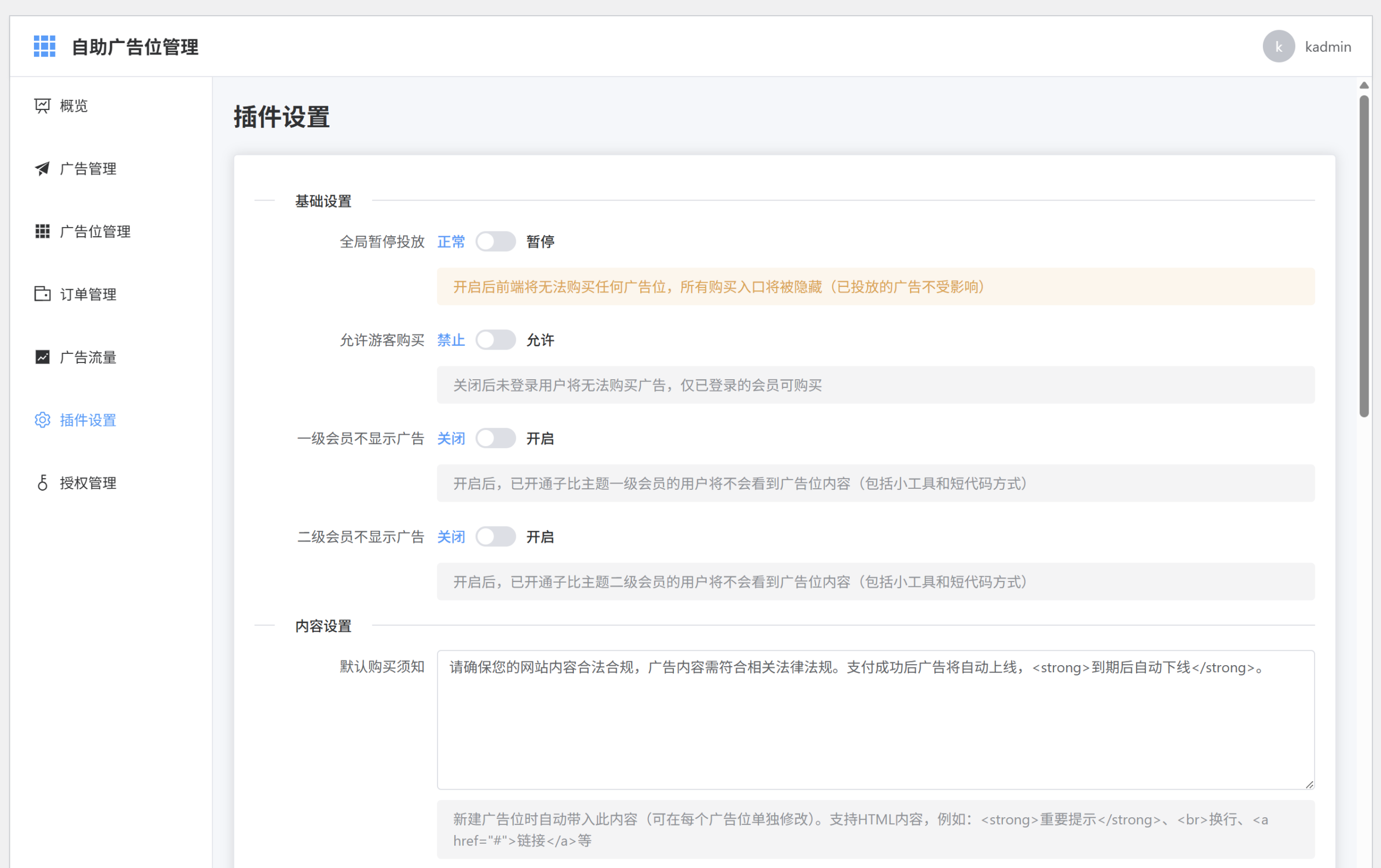The image size is (1381, 868).
Task: Click the 广告位管理 grid icon
Action: tap(43, 231)
